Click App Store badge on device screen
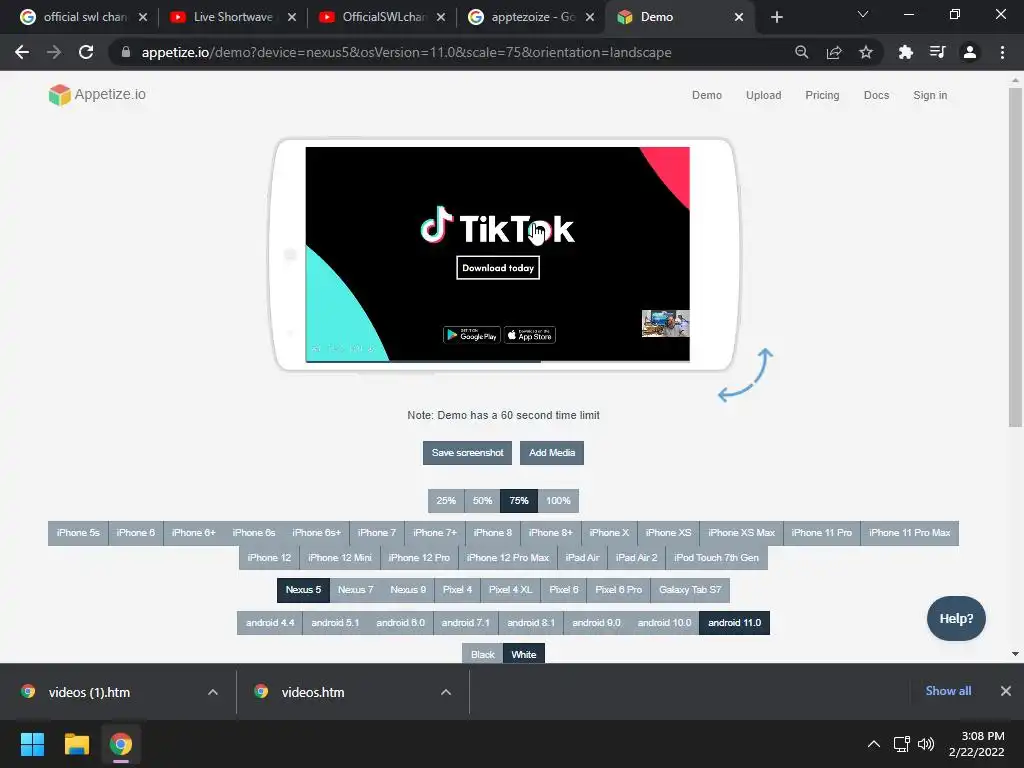 pos(530,335)
